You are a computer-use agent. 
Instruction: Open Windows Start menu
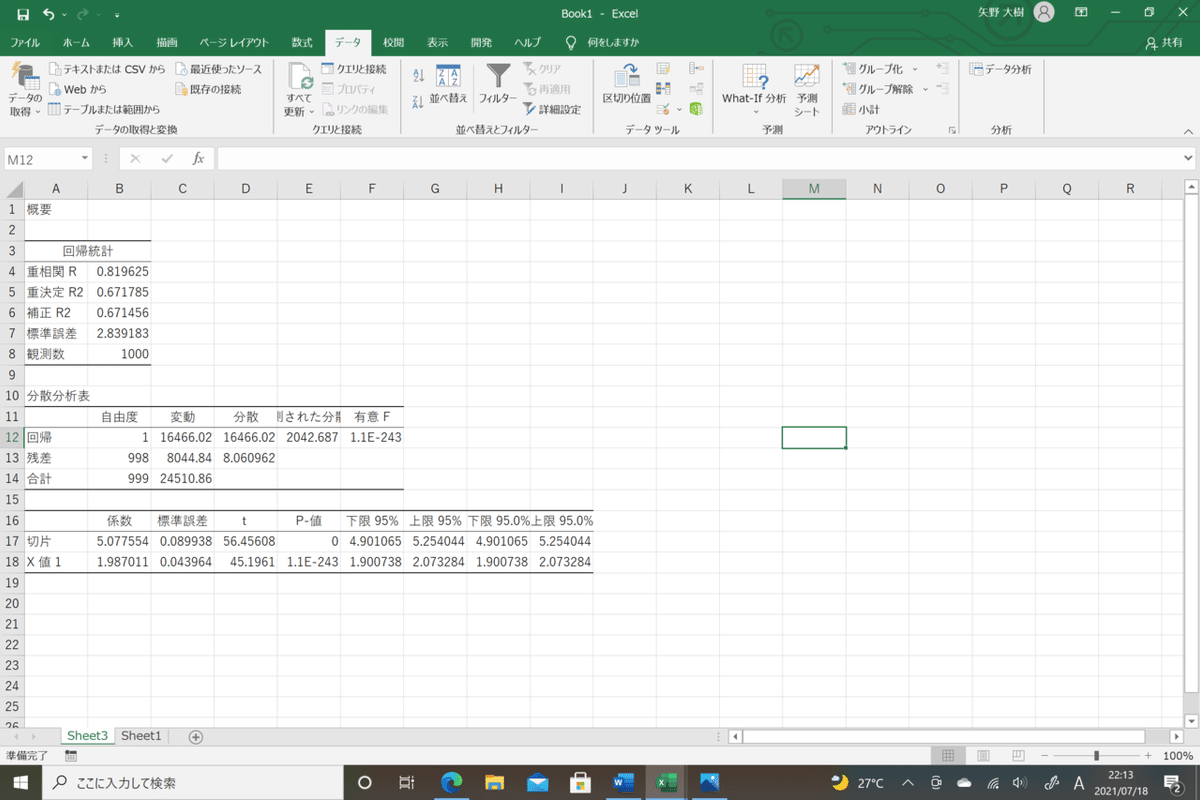tap(20, 782)
